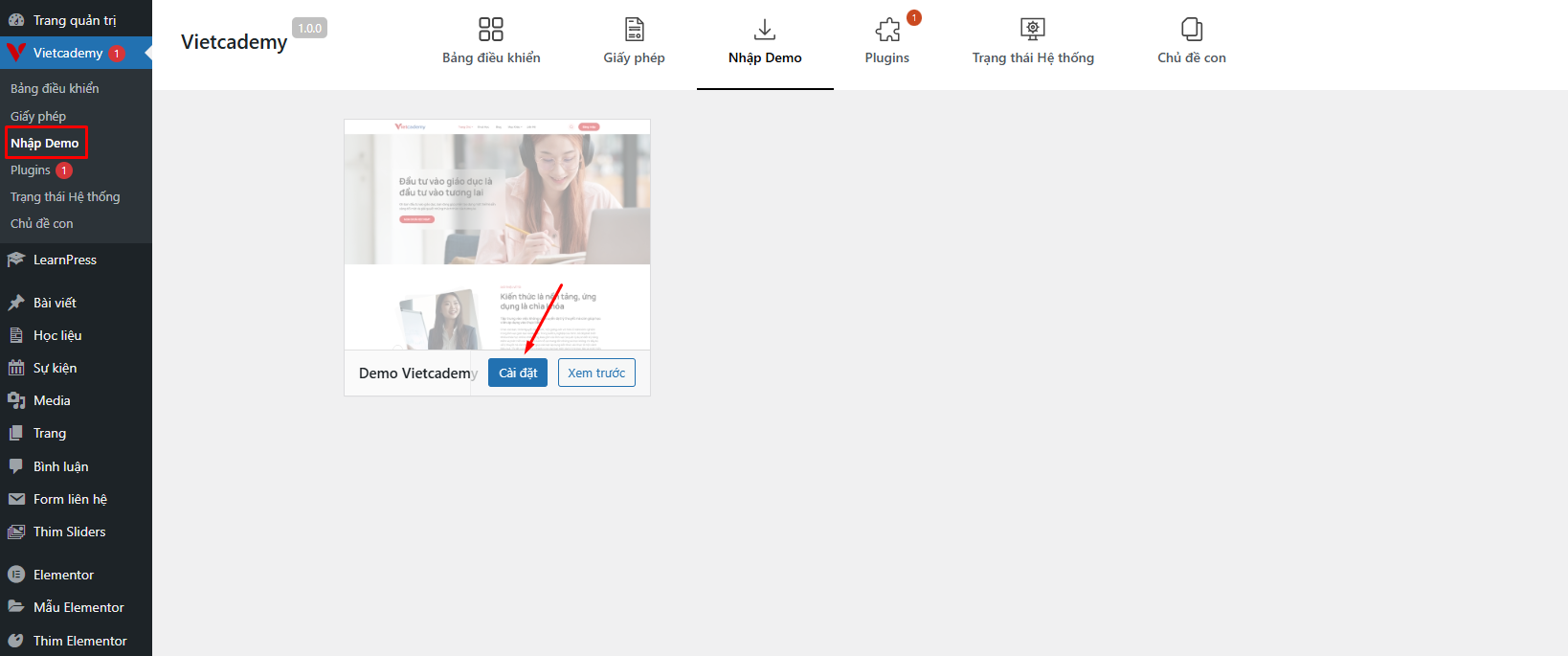Image resolution: width=1568 pixels, height=656 pixels.
Task: Open Trạng thái Hệ thống in sidebar
Action: click(x=65, y=196)
